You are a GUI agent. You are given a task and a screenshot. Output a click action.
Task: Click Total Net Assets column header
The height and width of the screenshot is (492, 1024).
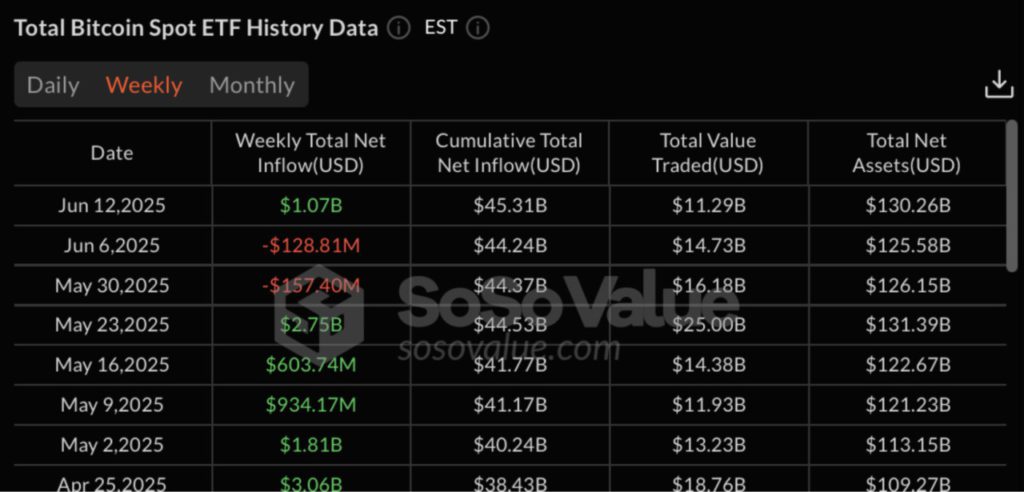tap(907, 153)
